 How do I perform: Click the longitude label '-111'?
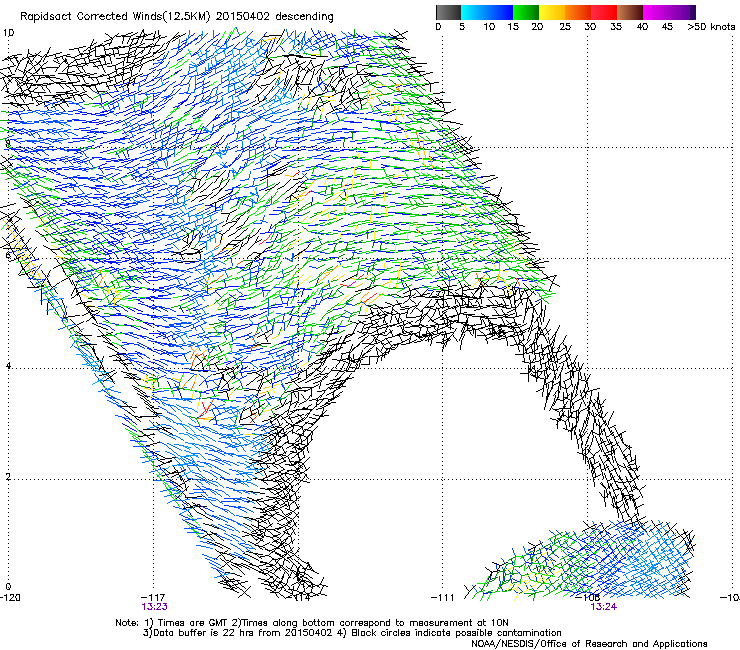[442, 598]
